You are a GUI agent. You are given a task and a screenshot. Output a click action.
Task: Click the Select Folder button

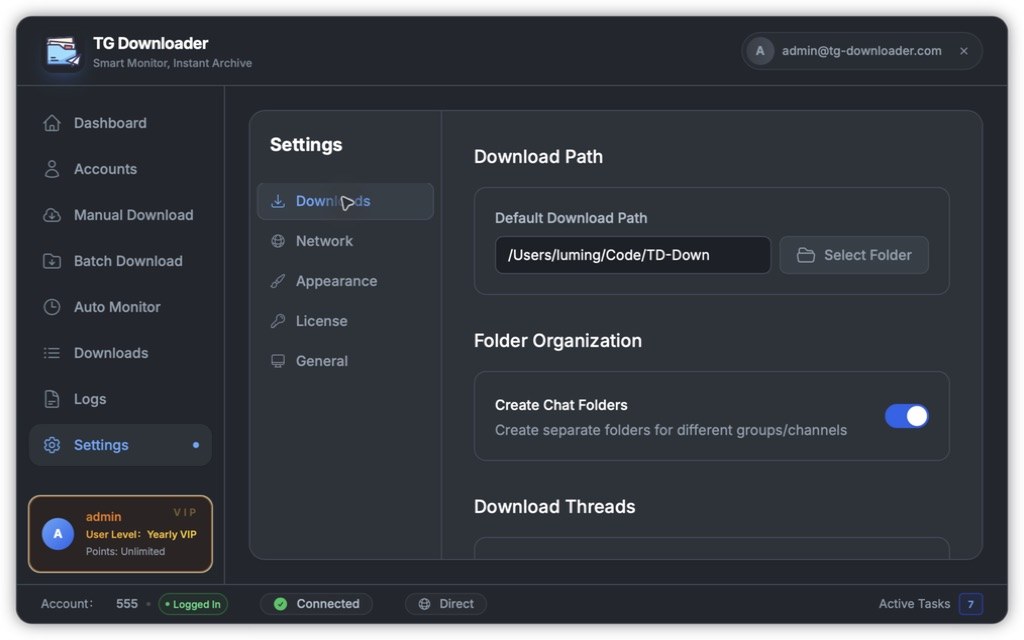pos(854,255)
